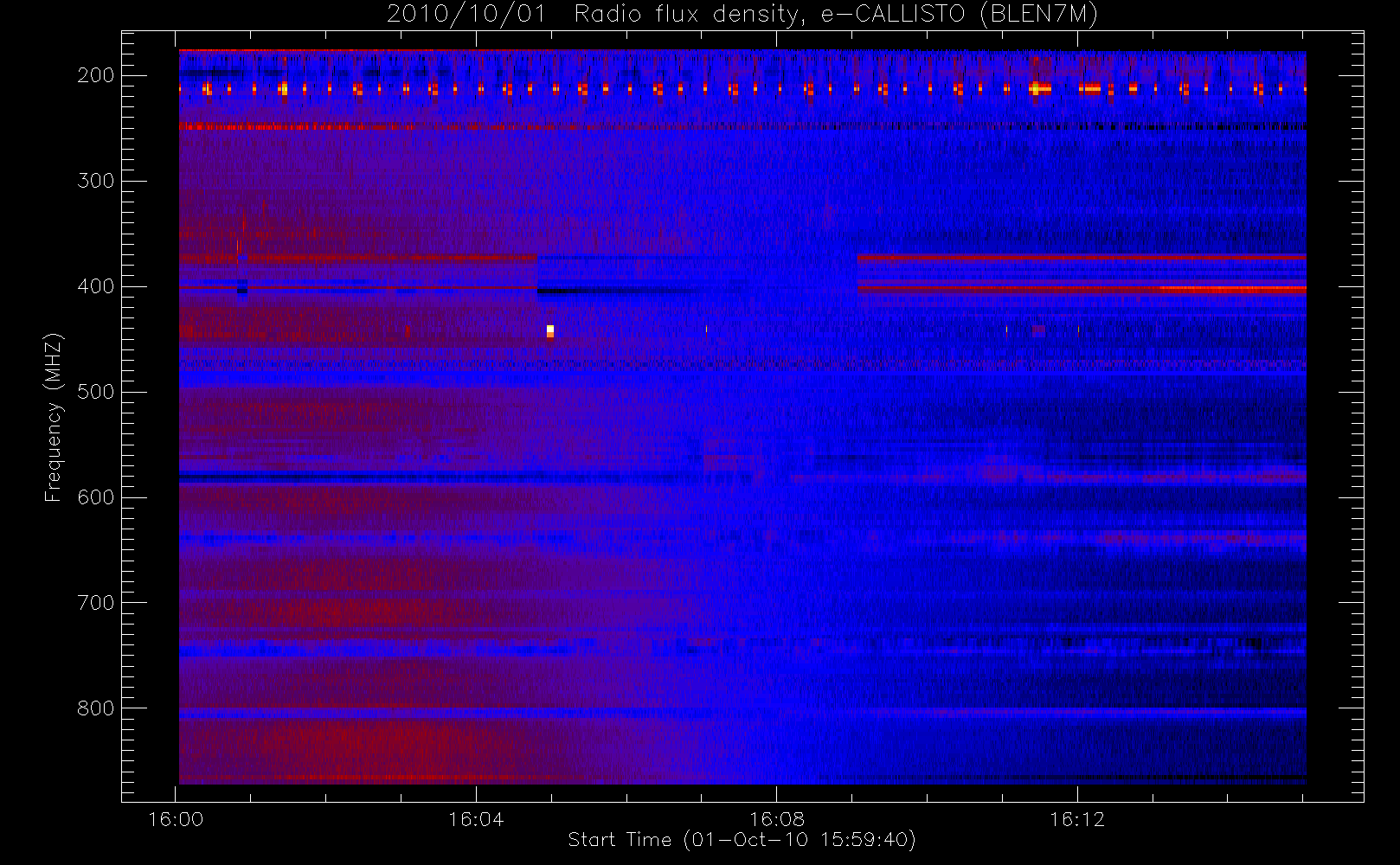Click the 16:12 time tick label
The image size is (1400, 865).
pyautogui.click(x=1076, y=819)
